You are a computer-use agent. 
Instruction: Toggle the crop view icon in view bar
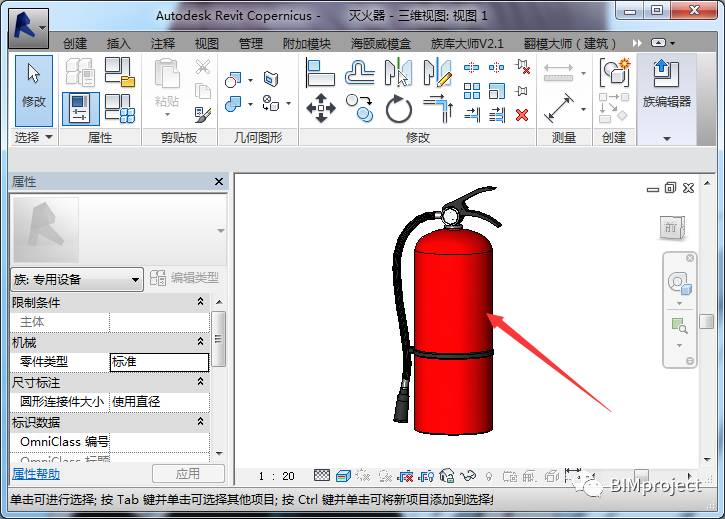coord(405,476)
